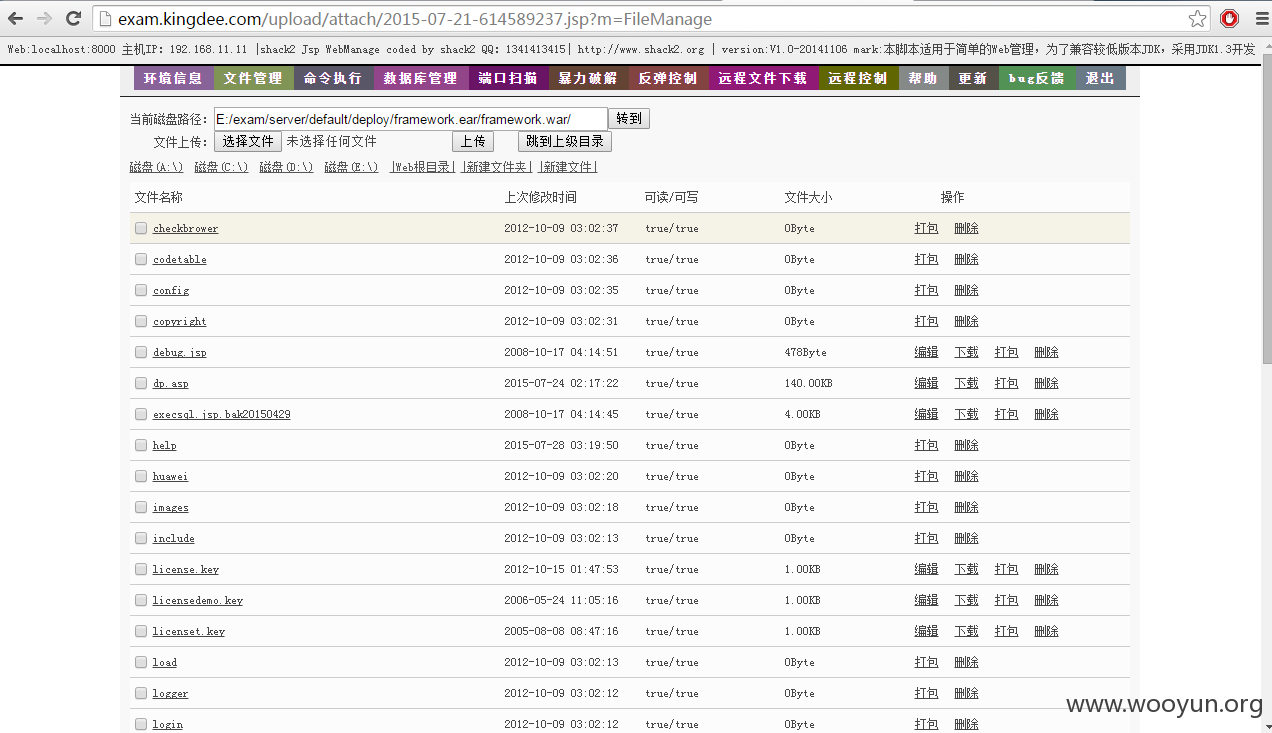Open the Chrome hamburger menu

[1262, 18]
